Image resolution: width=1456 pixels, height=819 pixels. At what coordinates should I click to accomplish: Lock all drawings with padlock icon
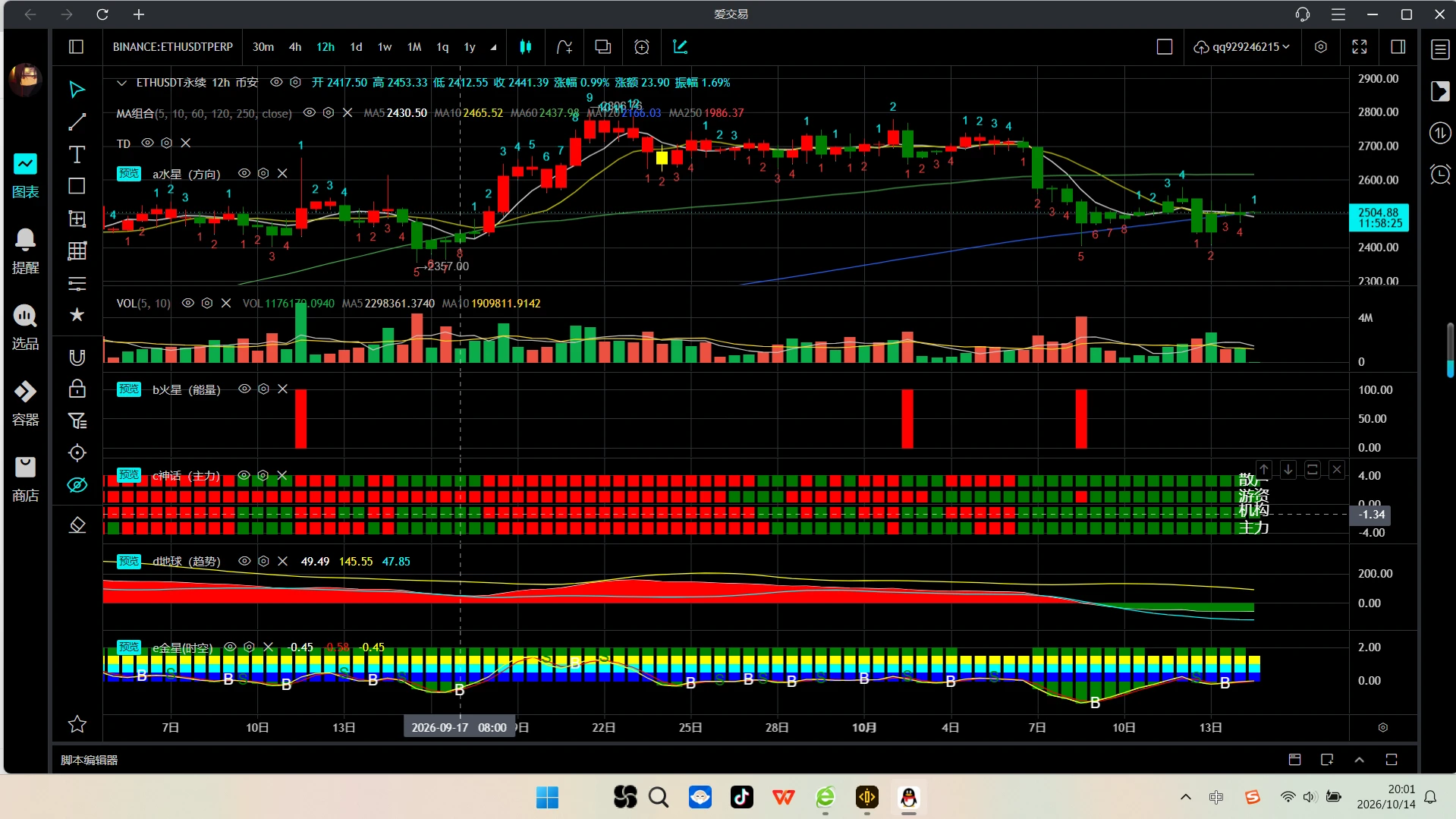point(77,389)
